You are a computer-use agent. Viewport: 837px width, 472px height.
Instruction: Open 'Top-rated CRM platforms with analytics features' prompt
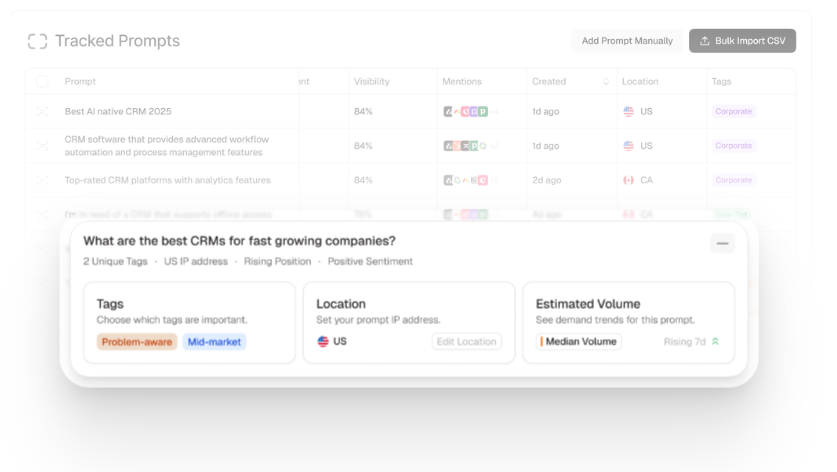pyautogui.click(x=167, y=180)
